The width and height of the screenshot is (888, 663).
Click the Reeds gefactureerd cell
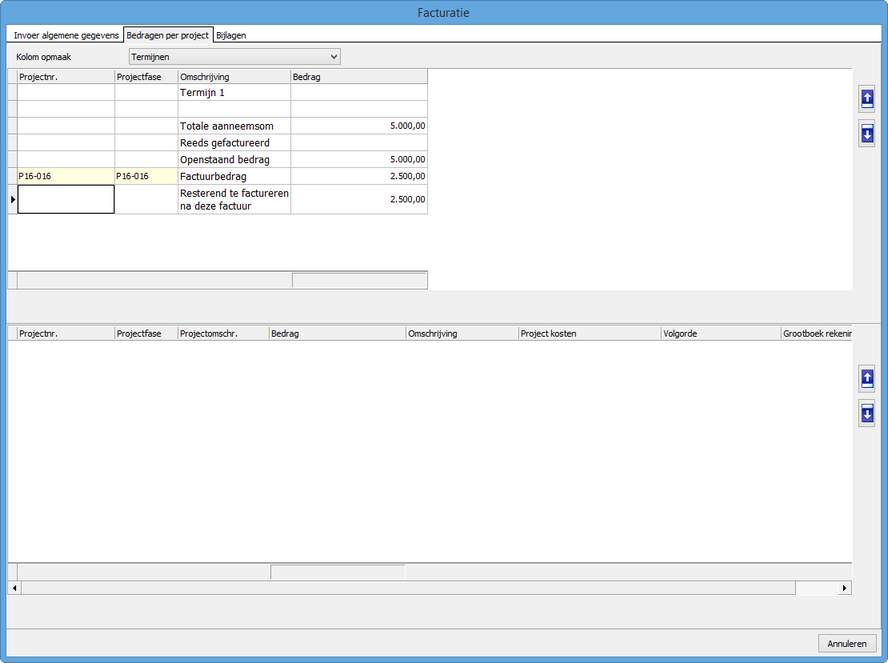234,143
